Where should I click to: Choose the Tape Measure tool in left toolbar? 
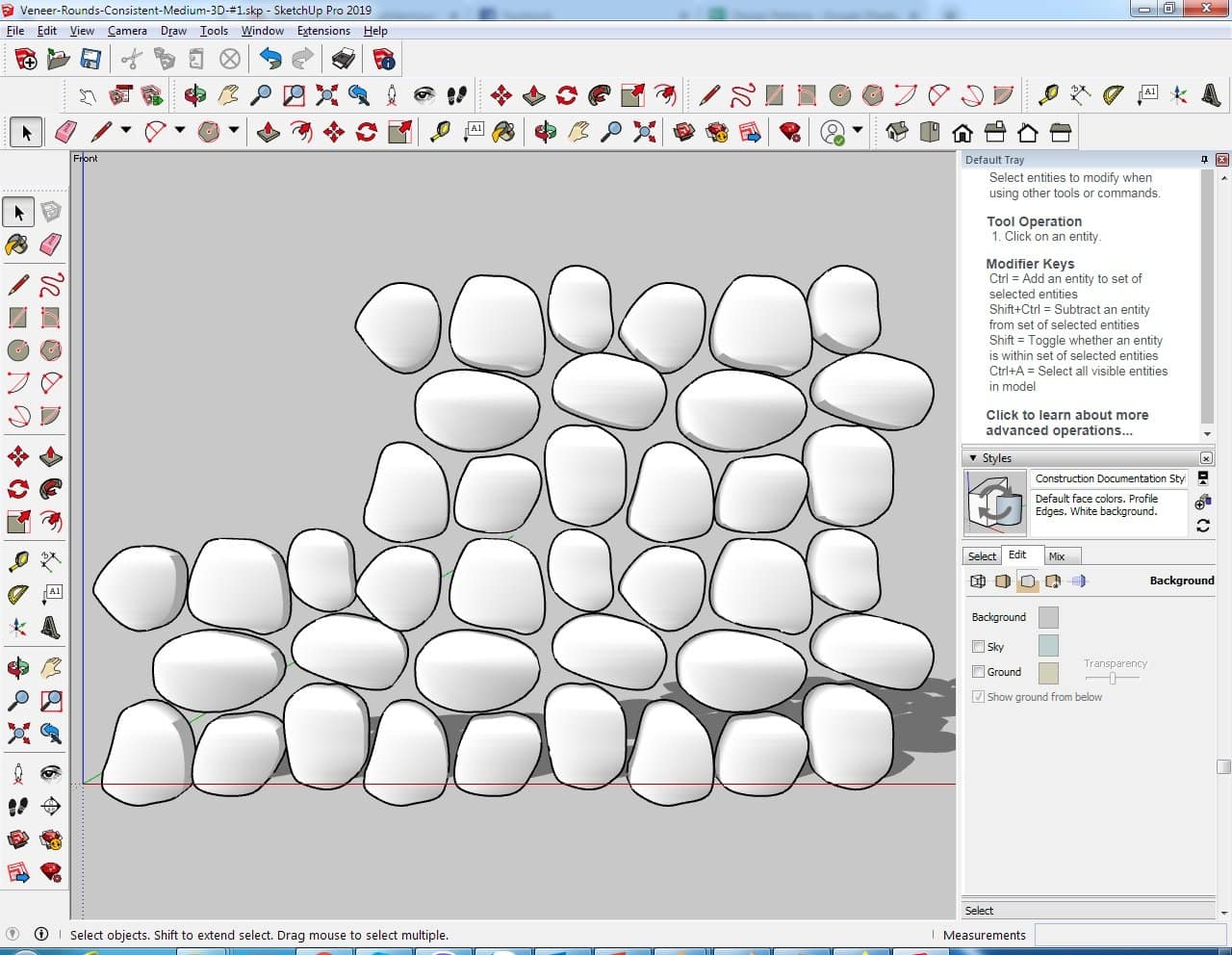coord(17,561)
